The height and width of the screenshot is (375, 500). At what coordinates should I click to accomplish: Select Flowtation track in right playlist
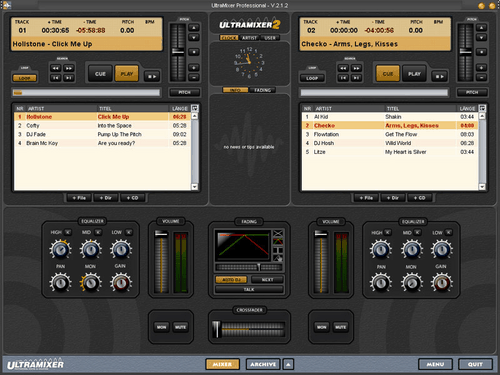point(390,134)
